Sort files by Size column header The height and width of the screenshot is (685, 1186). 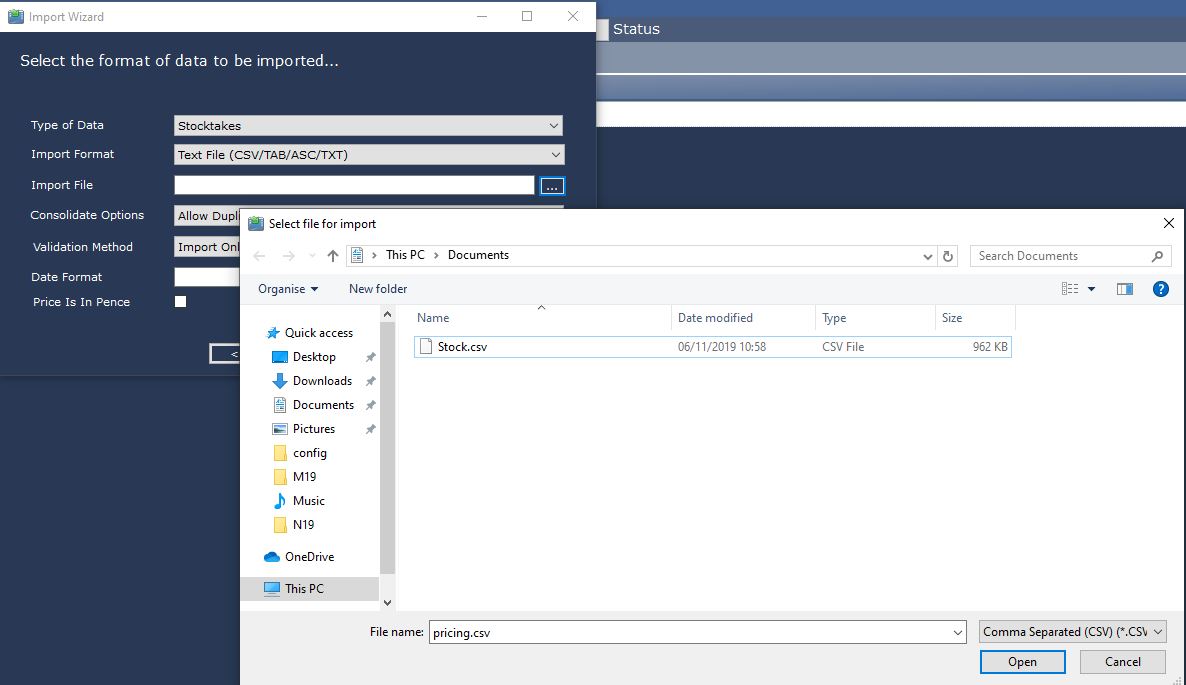975,318
